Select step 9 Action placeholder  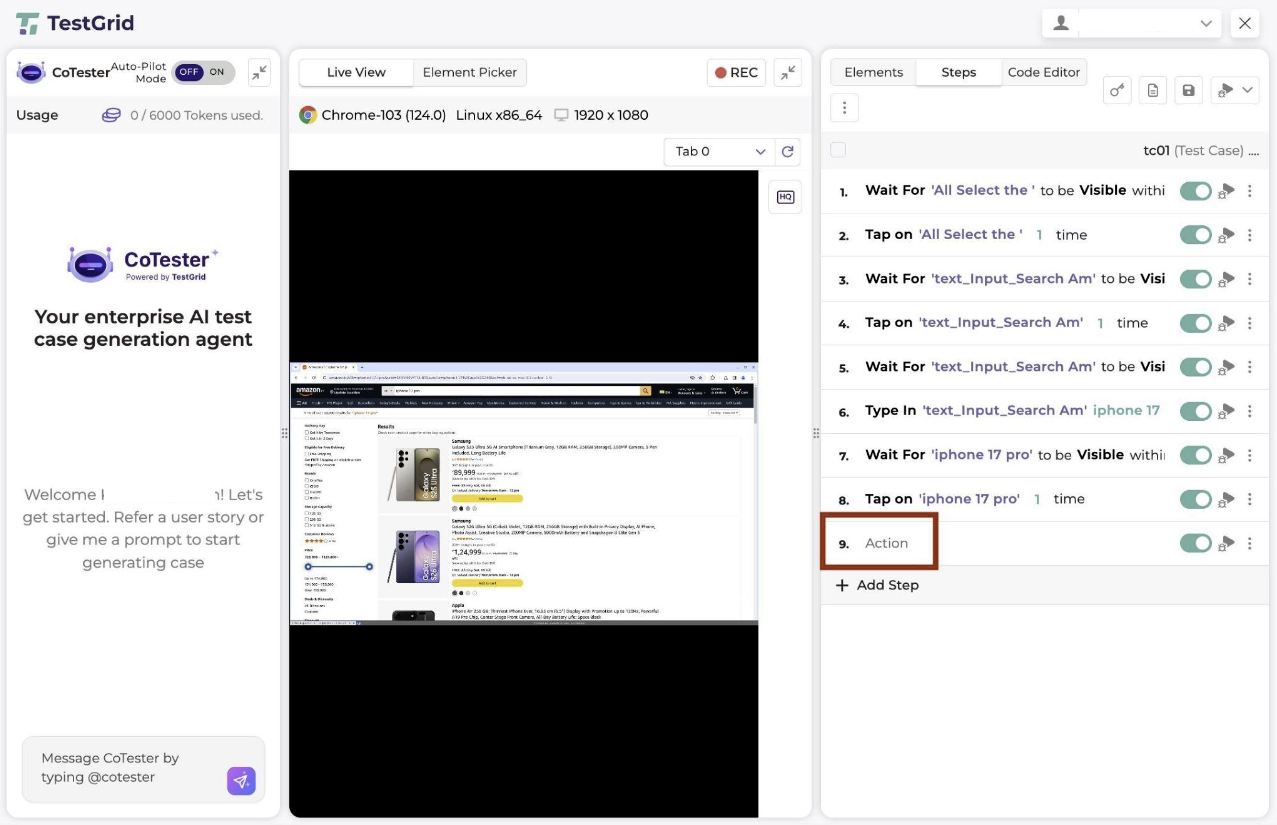point(886,543)
